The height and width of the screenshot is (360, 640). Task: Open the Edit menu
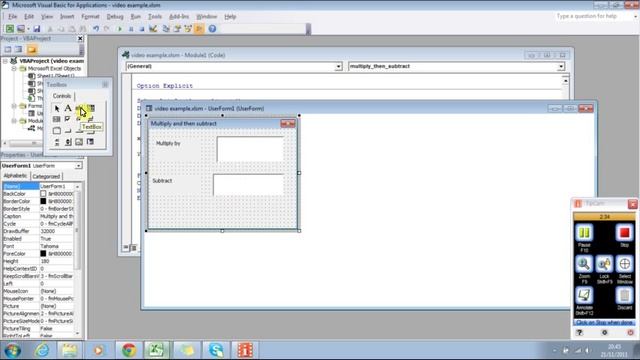pyautogui.click(x=29, y=16)
